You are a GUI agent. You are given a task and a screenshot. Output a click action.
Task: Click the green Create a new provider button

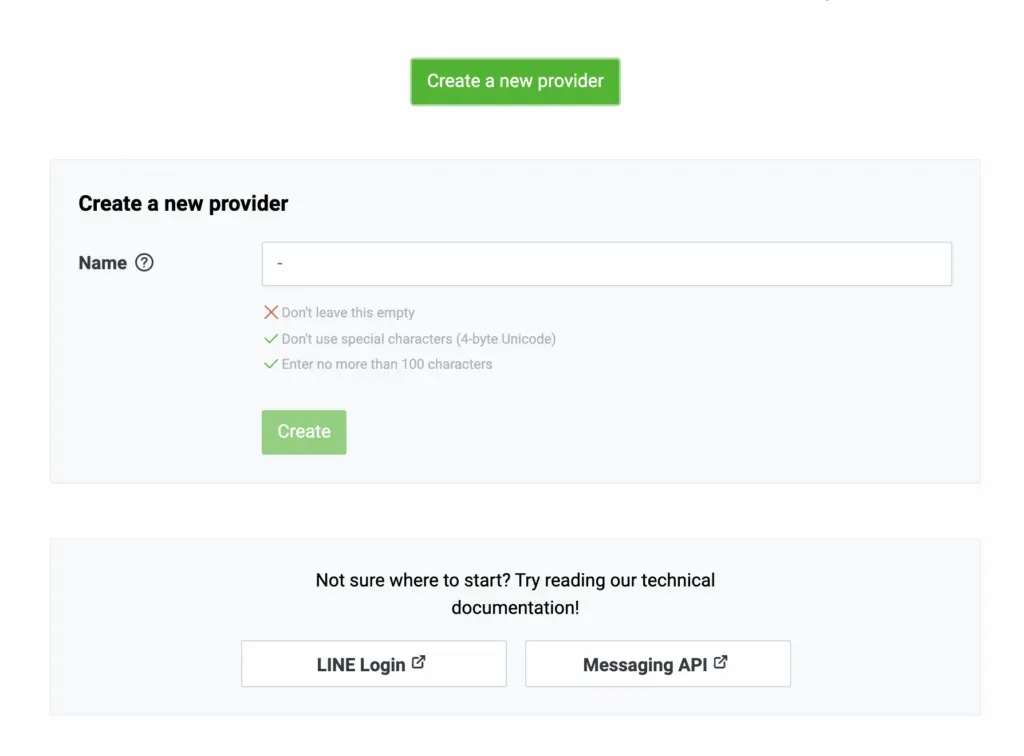coord(515,82)
